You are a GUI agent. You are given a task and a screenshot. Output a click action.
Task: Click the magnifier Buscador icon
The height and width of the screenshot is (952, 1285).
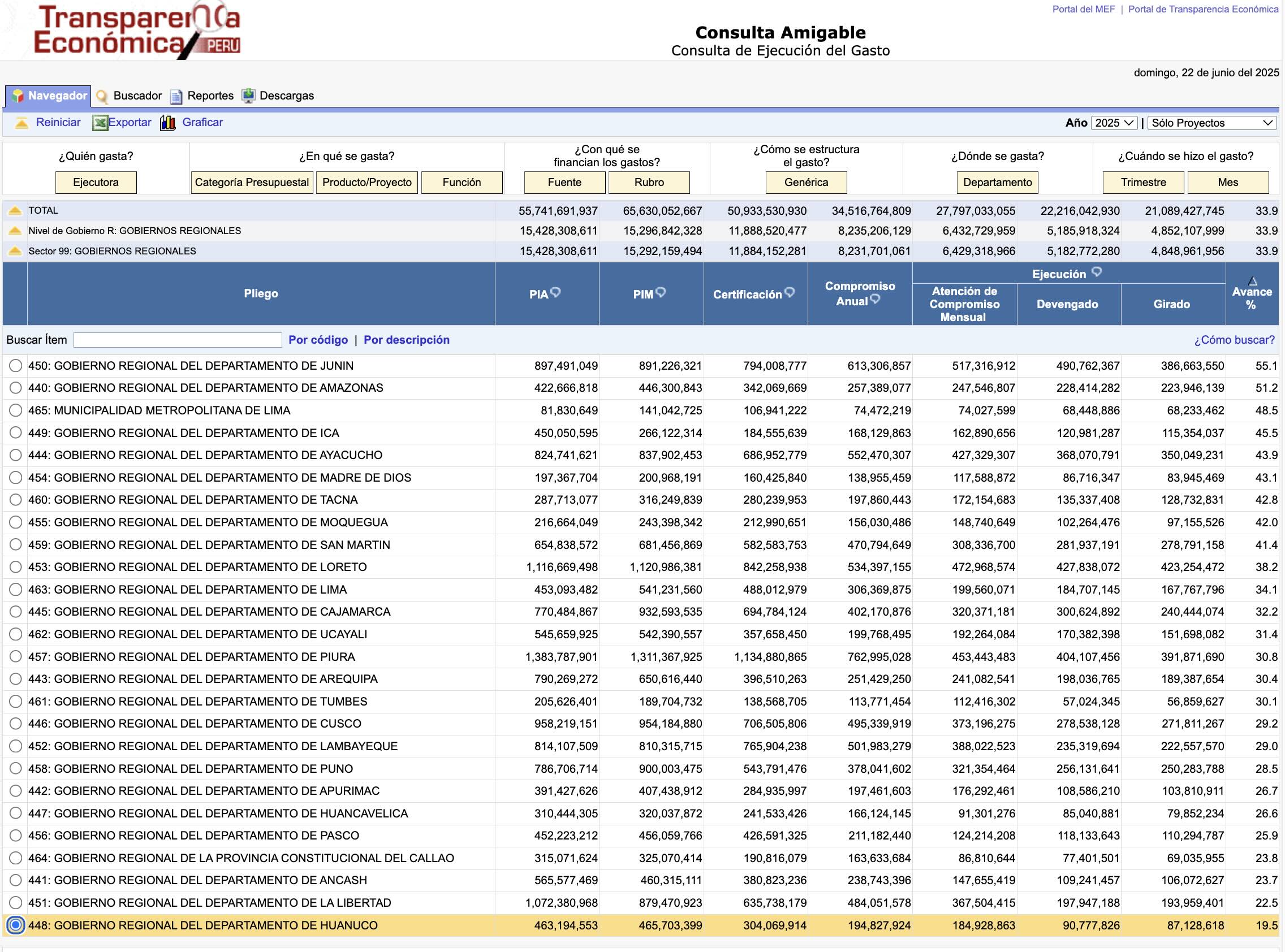102,96
